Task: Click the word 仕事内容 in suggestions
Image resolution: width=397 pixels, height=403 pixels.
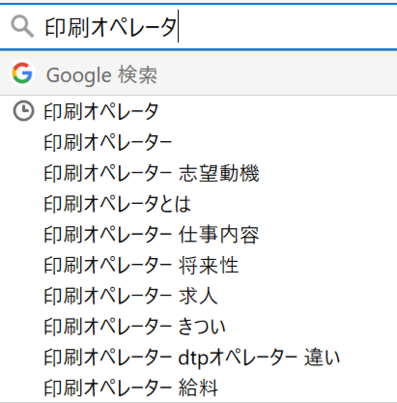Action: point(219,235)
